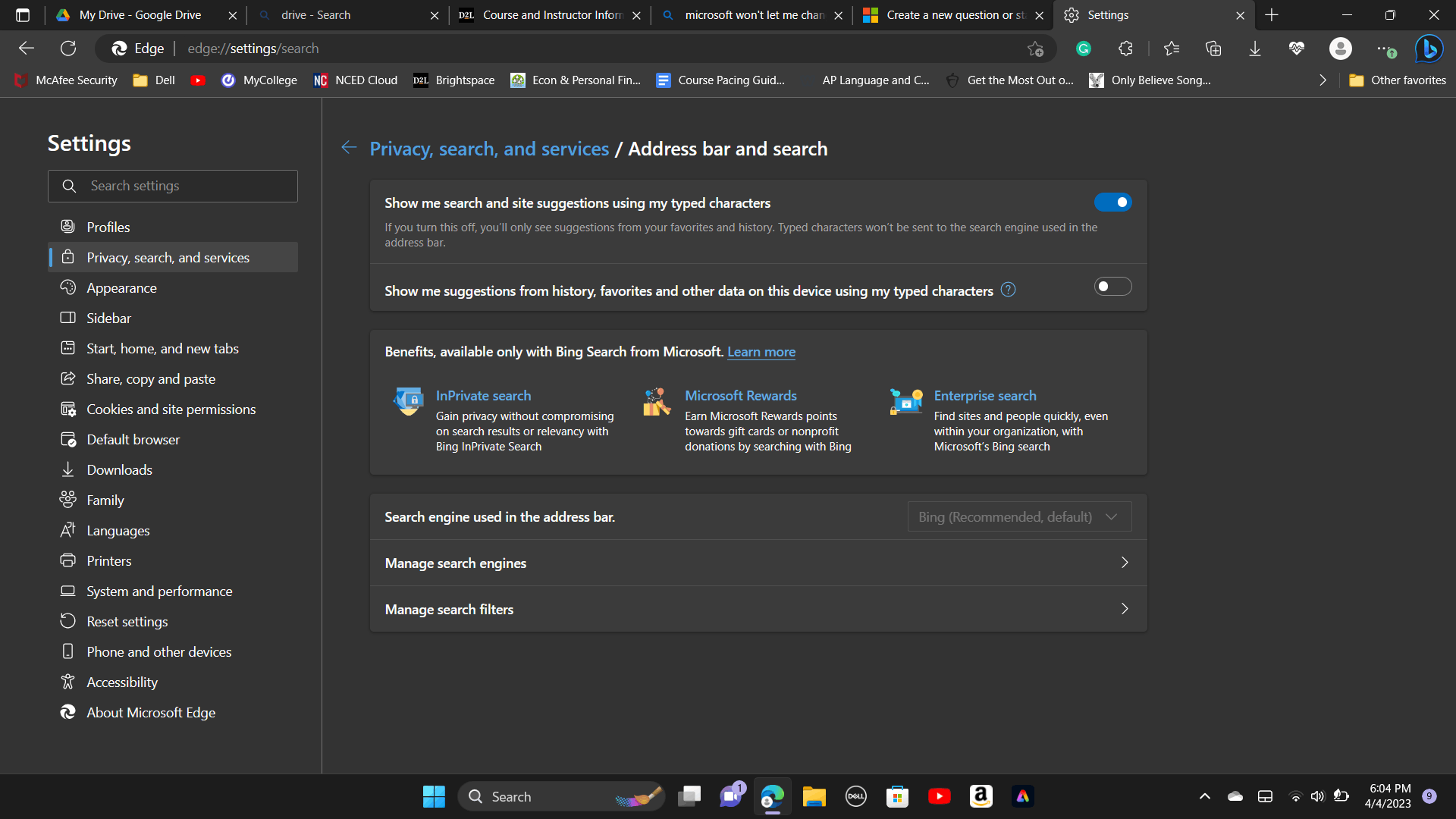
Task: Open the search engine dropdown showing Bing
Action: (1019, 517)
